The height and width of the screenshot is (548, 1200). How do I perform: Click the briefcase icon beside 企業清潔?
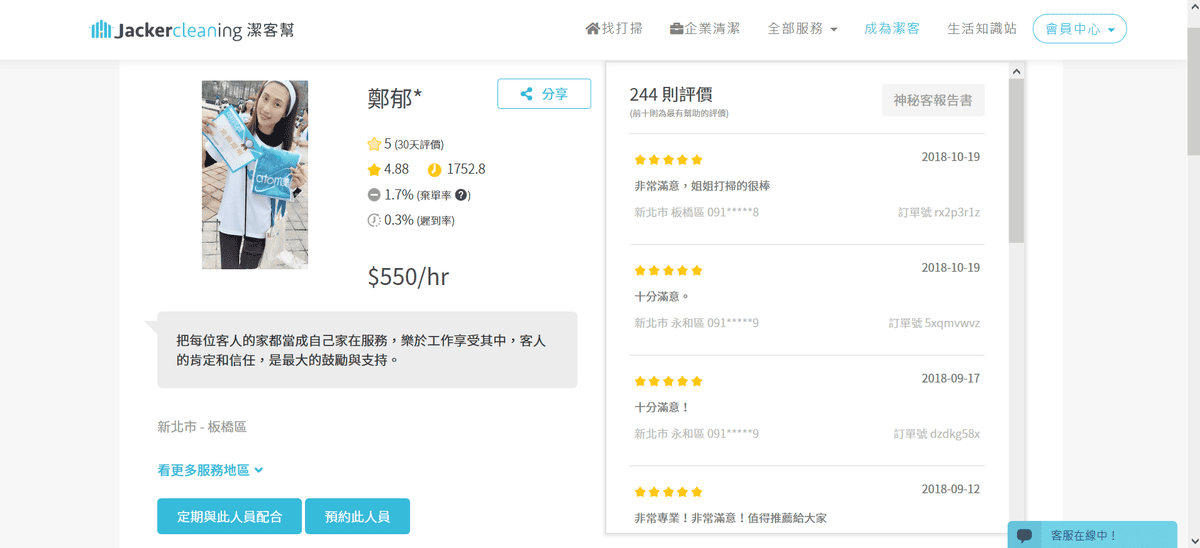[677, 29]
